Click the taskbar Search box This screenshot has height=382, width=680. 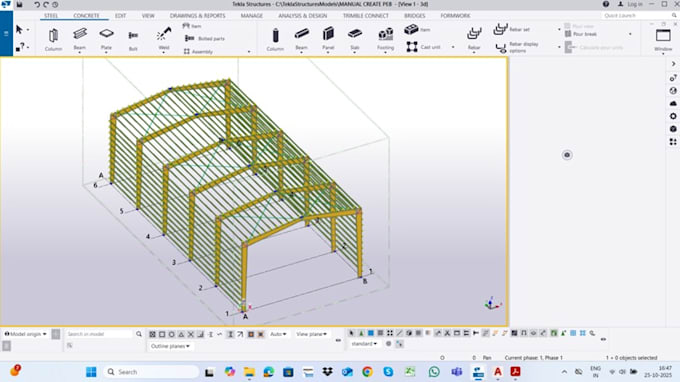tap(152, 372)
